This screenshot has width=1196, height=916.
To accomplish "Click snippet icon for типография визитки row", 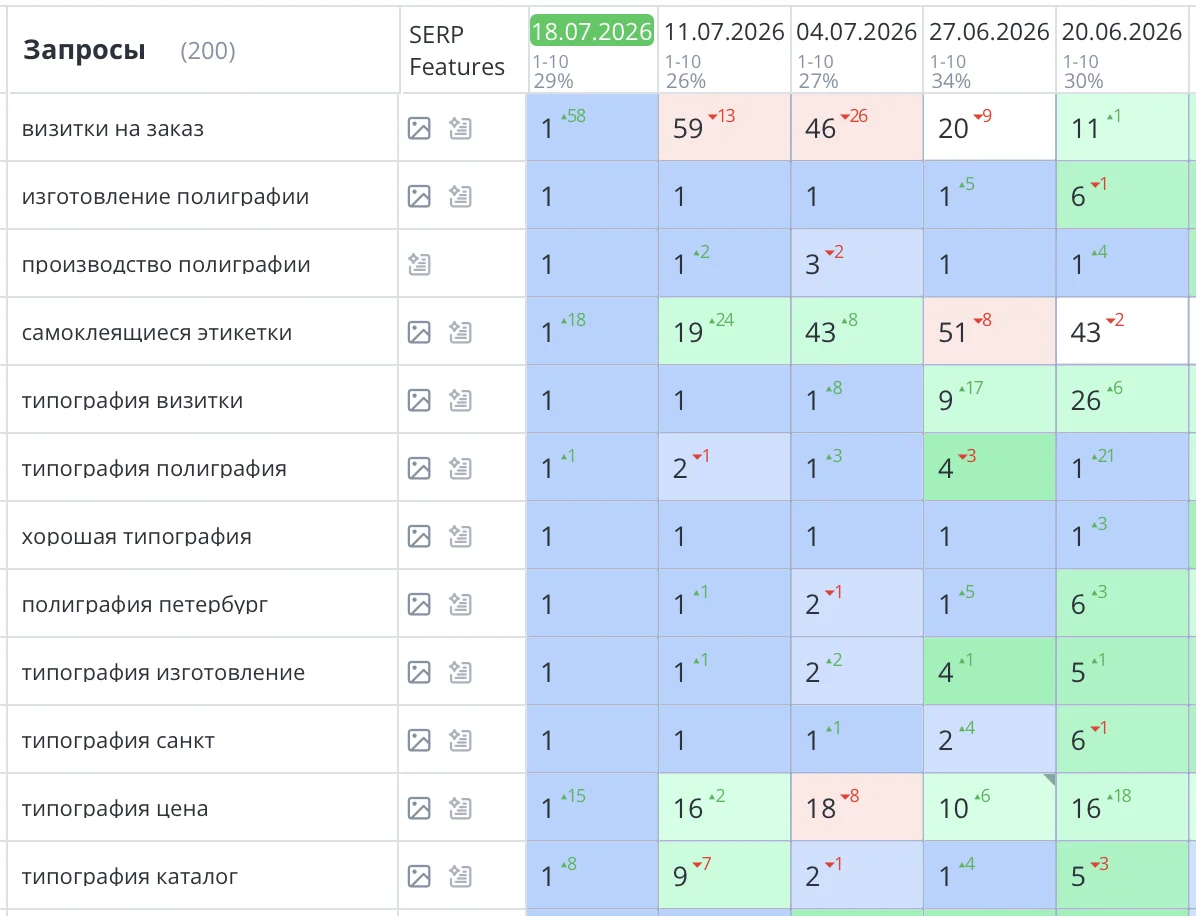I will (460, 400).
